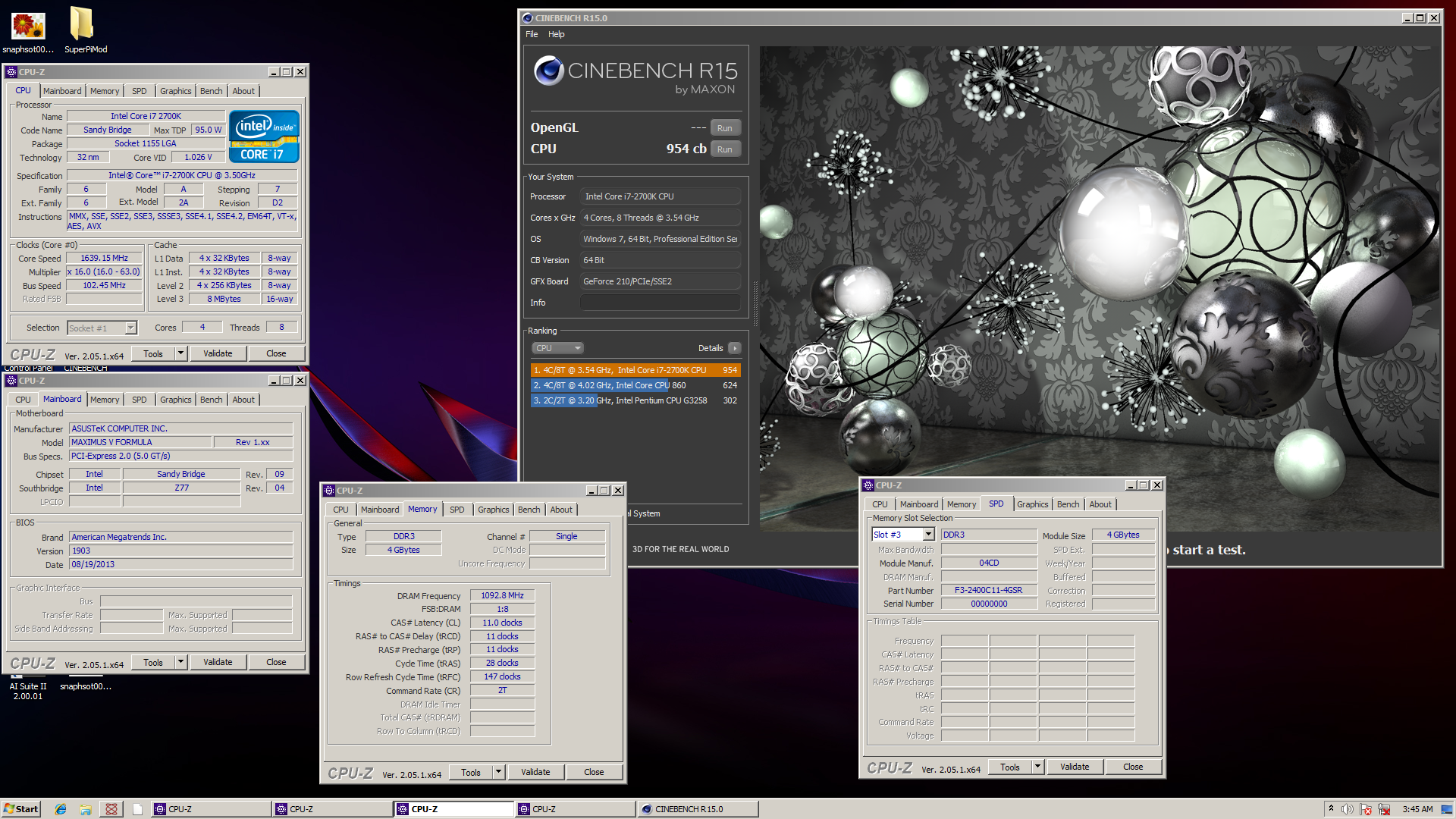Viewport: 1456px width, 819px height.
Task: Click the CPU-Z title bar icon in the Memory window
Action: pos(329,491)
